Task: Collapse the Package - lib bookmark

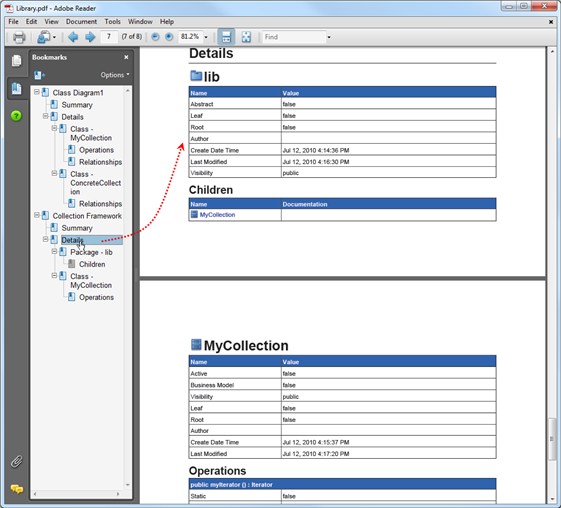Action: point(54,251)
